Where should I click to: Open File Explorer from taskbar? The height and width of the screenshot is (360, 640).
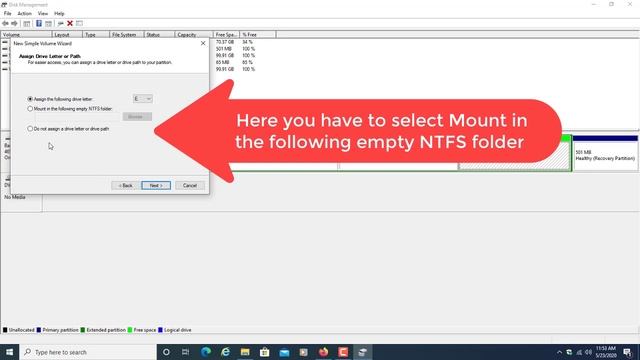[245, 352]
